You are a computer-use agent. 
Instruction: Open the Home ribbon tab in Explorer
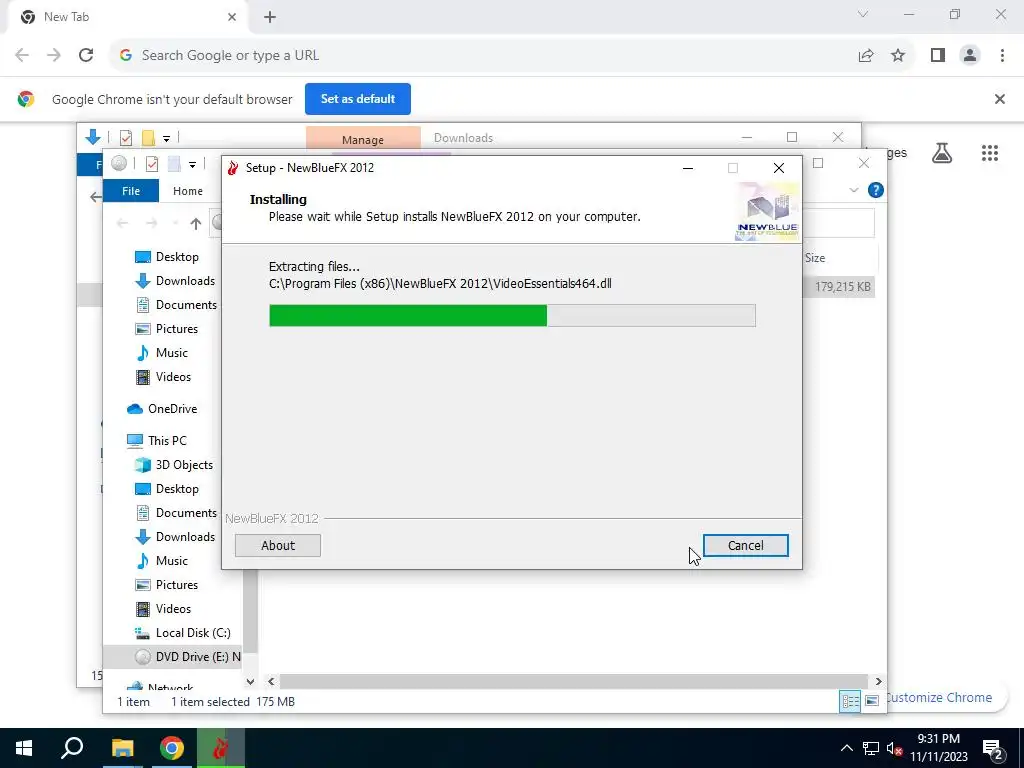(x=187, y=191)
